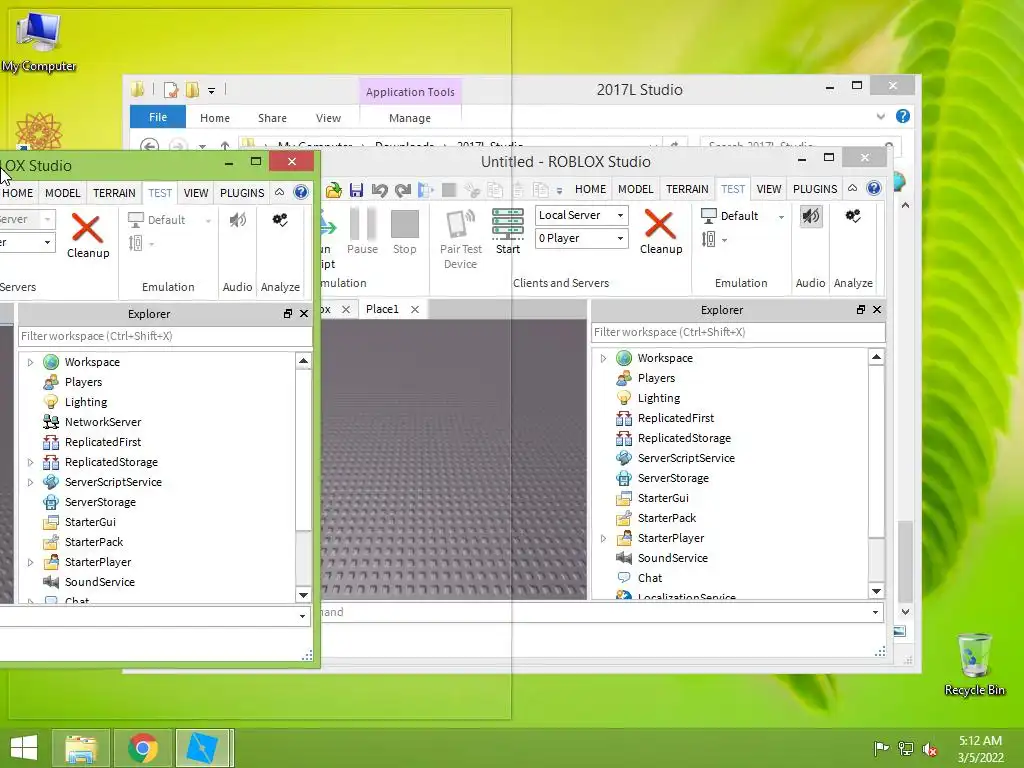Open the command bar dropdown in Untitled Studio
This screenshot has height=768, width=1024.
875,612
